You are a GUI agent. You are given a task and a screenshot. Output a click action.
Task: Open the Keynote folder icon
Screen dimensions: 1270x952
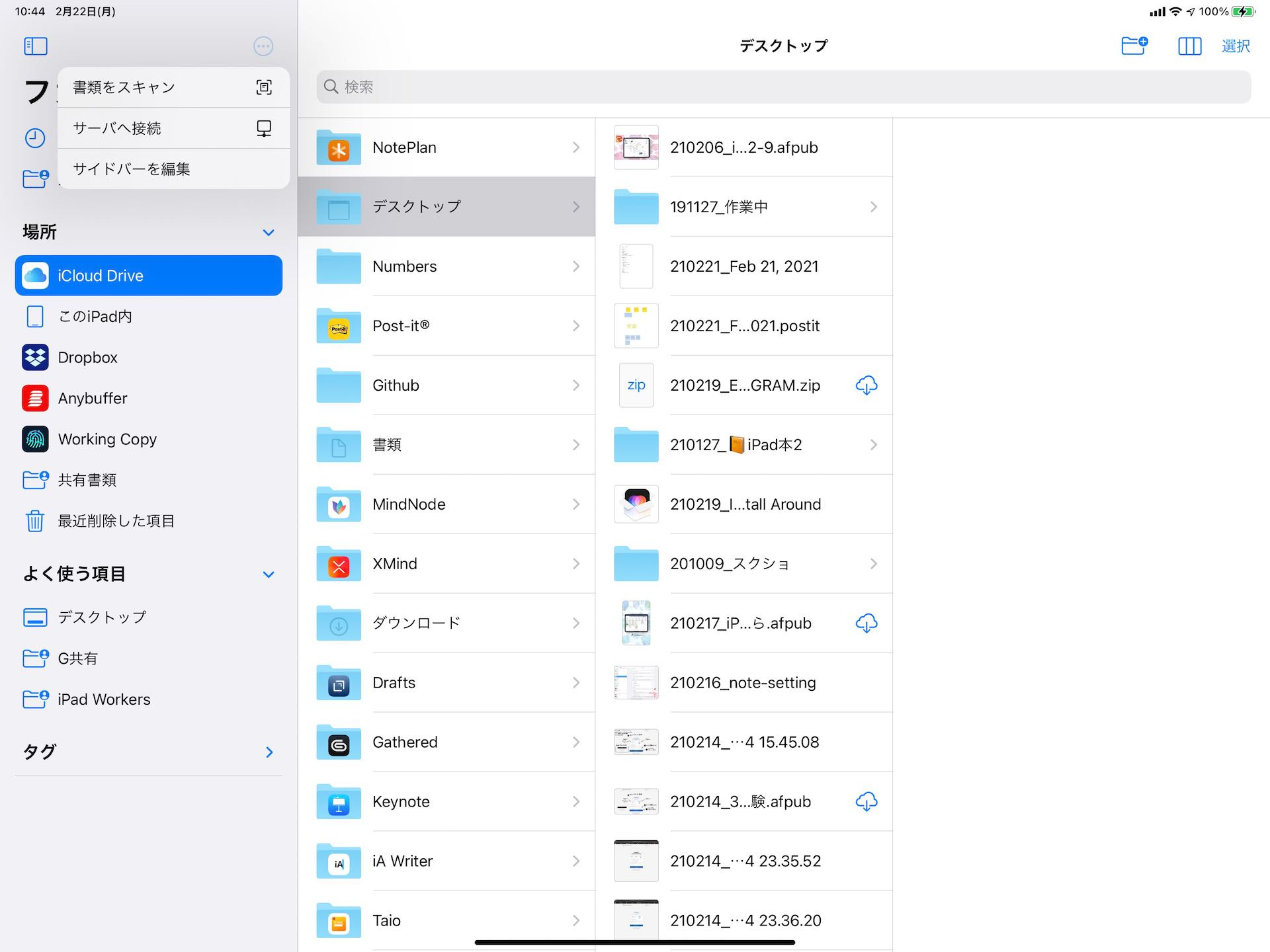click(339, 803)
